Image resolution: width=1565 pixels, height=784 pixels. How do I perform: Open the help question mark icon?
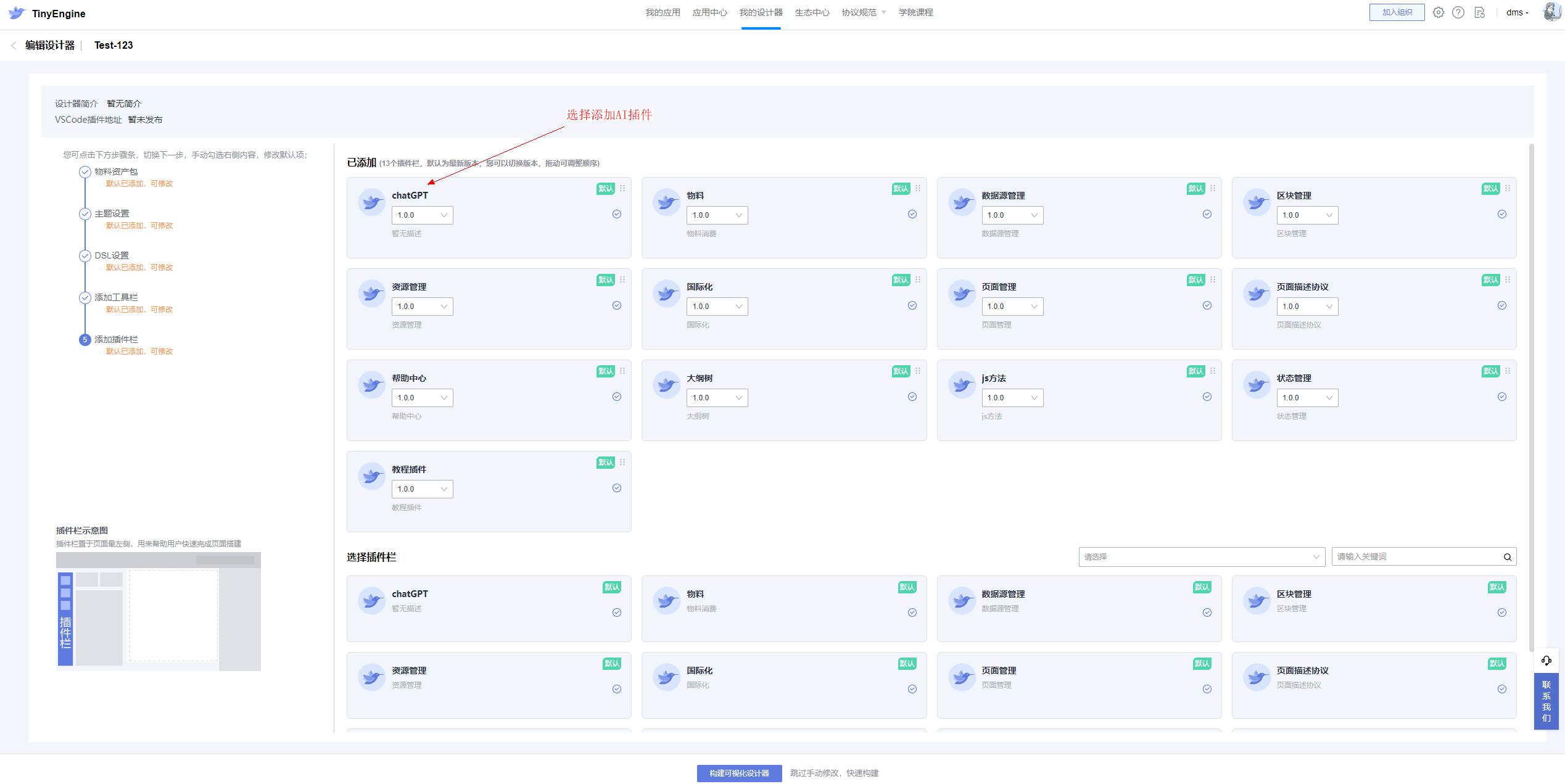coord(1458,12)
